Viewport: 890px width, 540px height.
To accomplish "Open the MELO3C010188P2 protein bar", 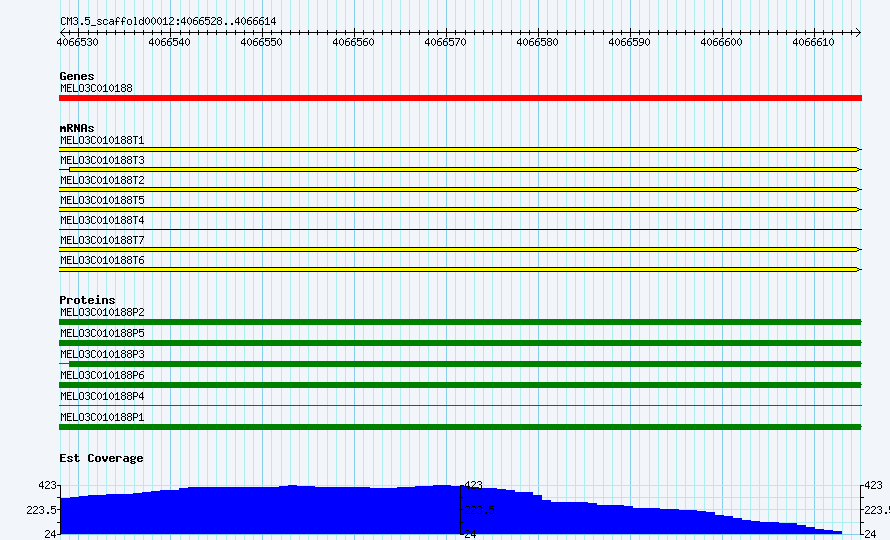I will click(460, 322).
